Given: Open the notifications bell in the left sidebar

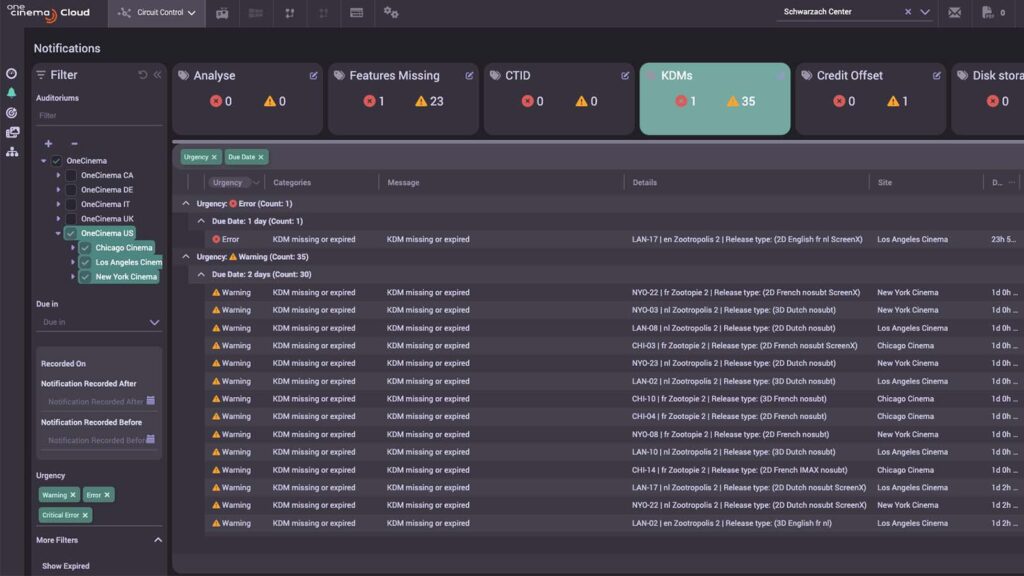Looking at the screenshot, I should (x=11, y=92).
